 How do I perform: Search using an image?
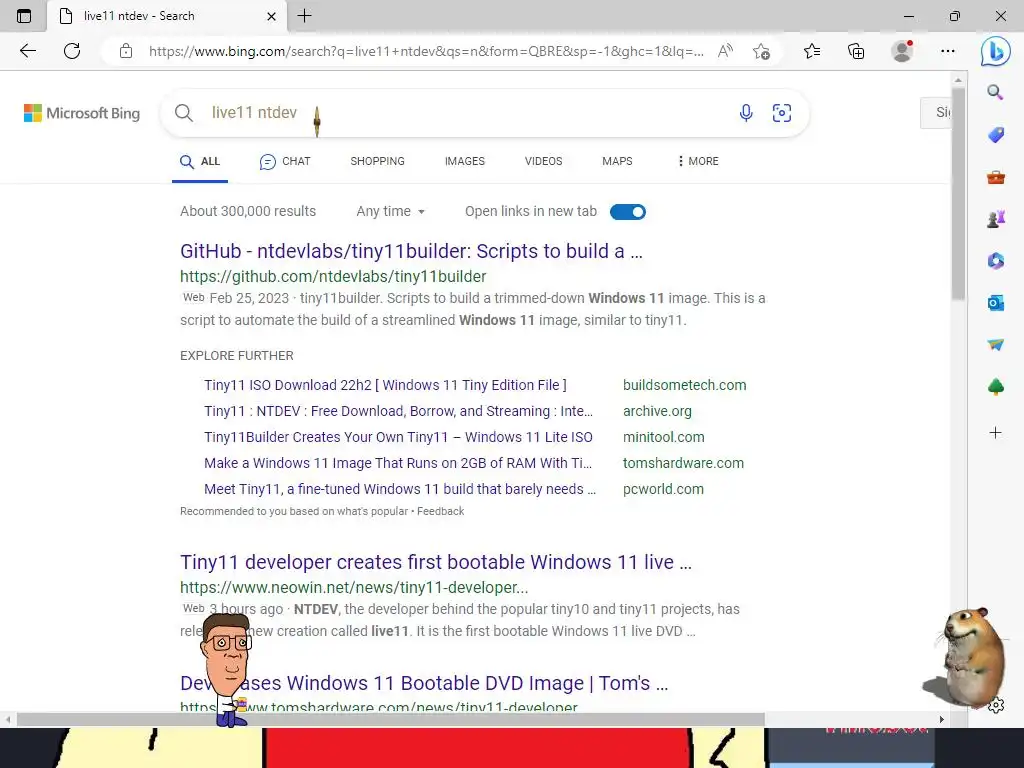(782, 112)
